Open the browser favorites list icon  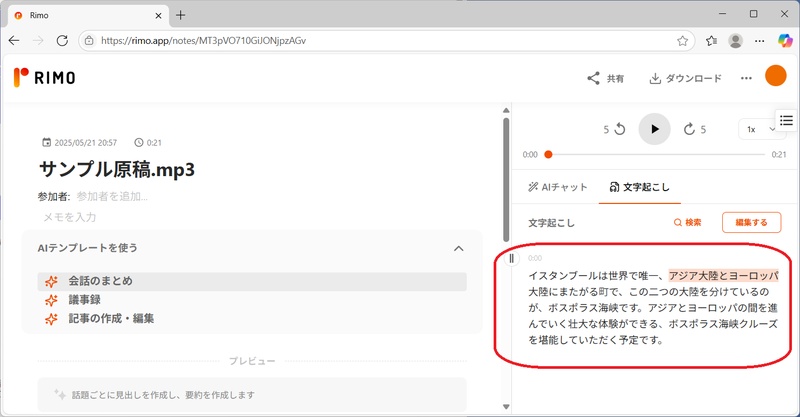tap(712, 41)
